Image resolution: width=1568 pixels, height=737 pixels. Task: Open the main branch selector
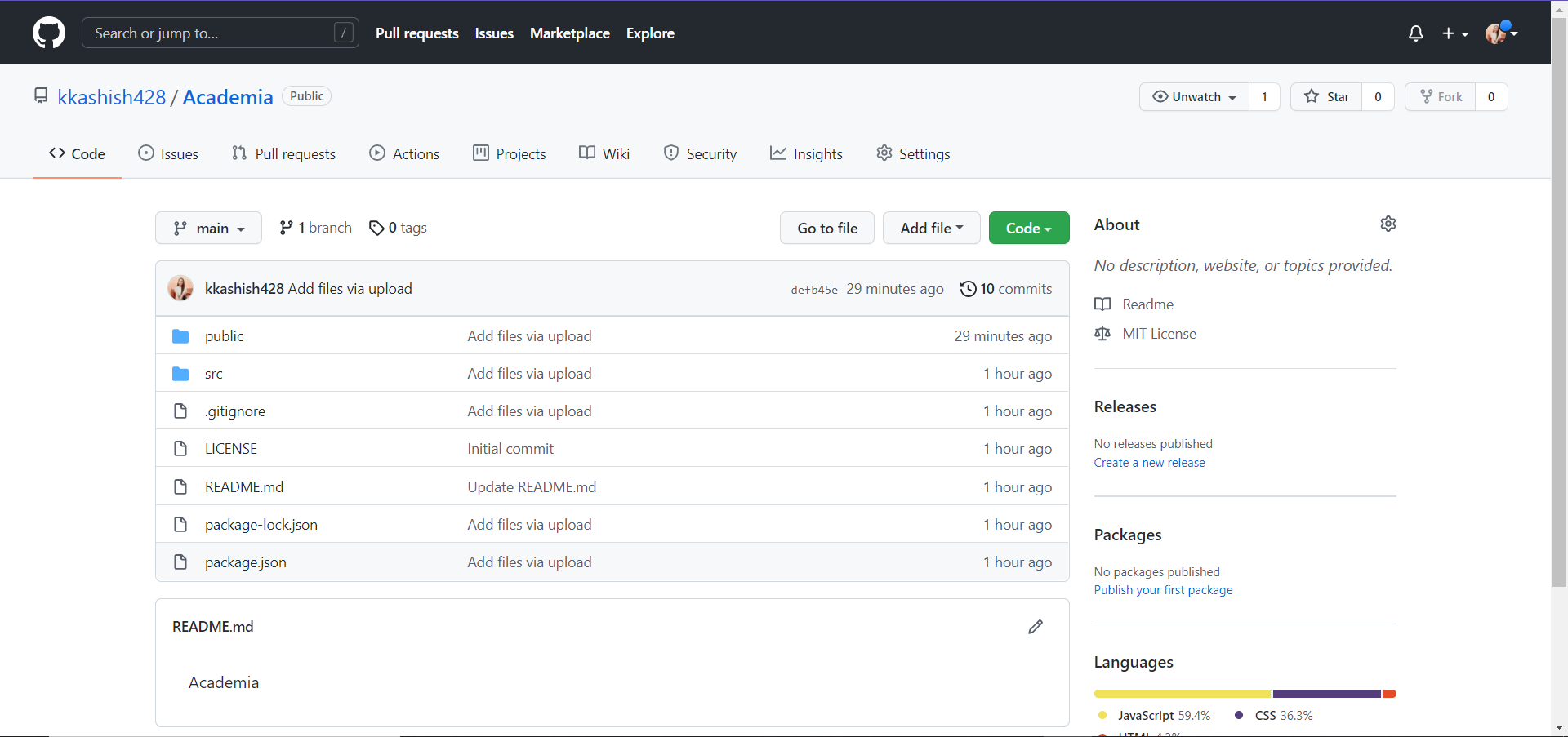point(208,228)
